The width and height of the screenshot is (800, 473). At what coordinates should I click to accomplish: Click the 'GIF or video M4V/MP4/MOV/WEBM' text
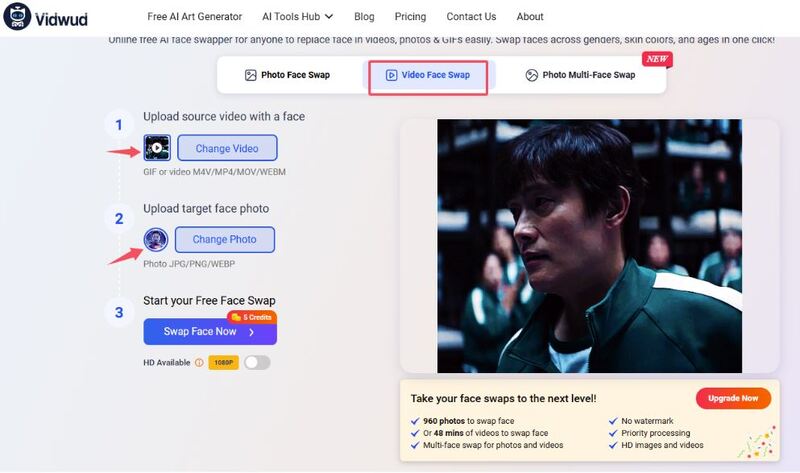click(214, 172)
